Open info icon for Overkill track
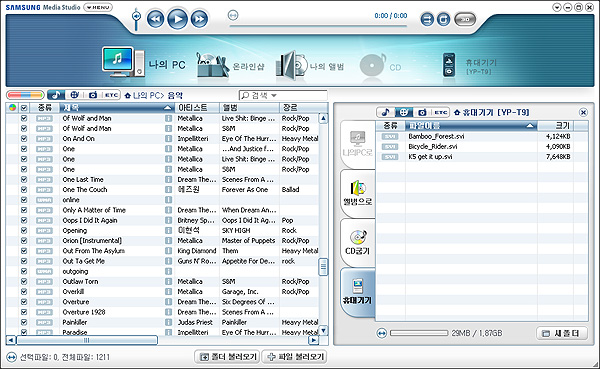The width and height of the screenshot is (600, 369). (168, 292)
